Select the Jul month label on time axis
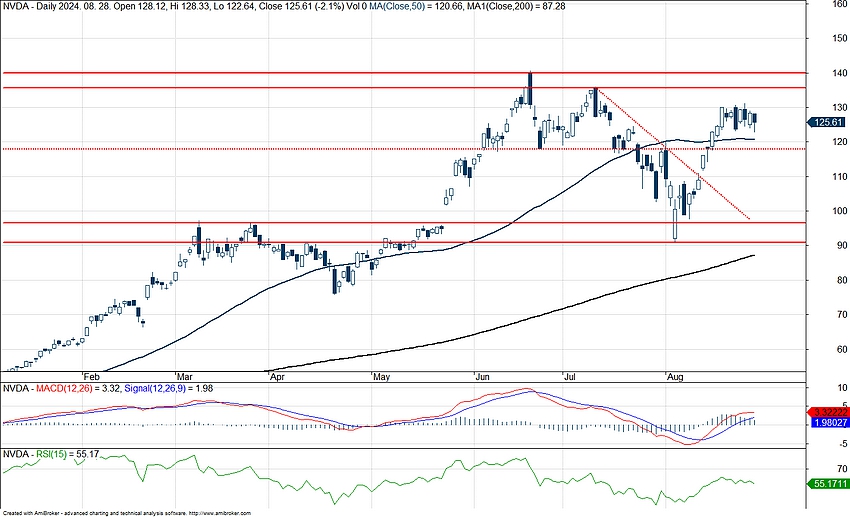This screenshot has width=850, height=517. [569, 377]
